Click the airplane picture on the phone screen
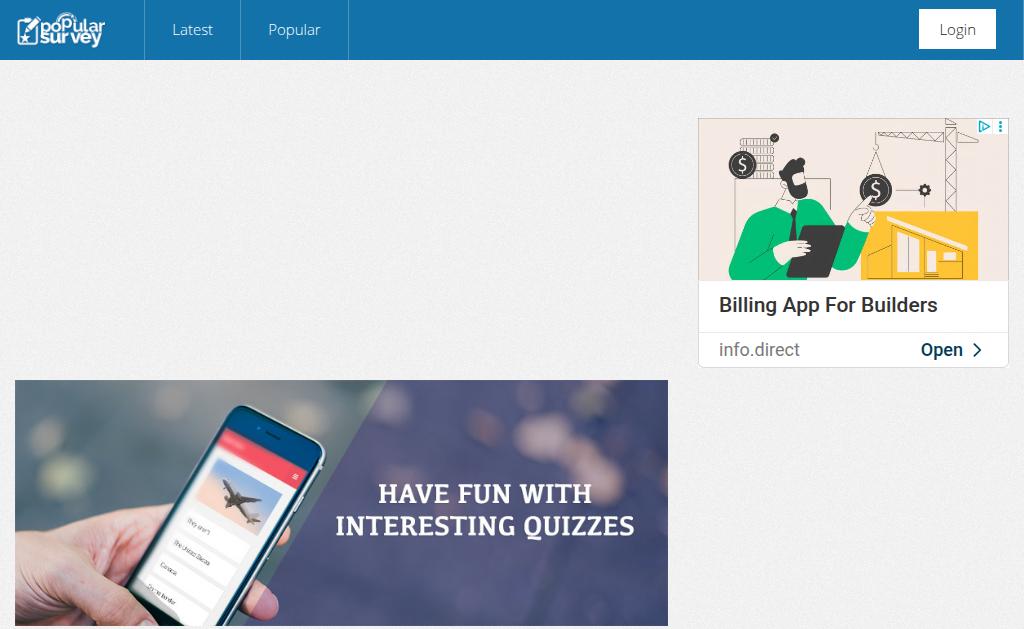 point(239,496)
